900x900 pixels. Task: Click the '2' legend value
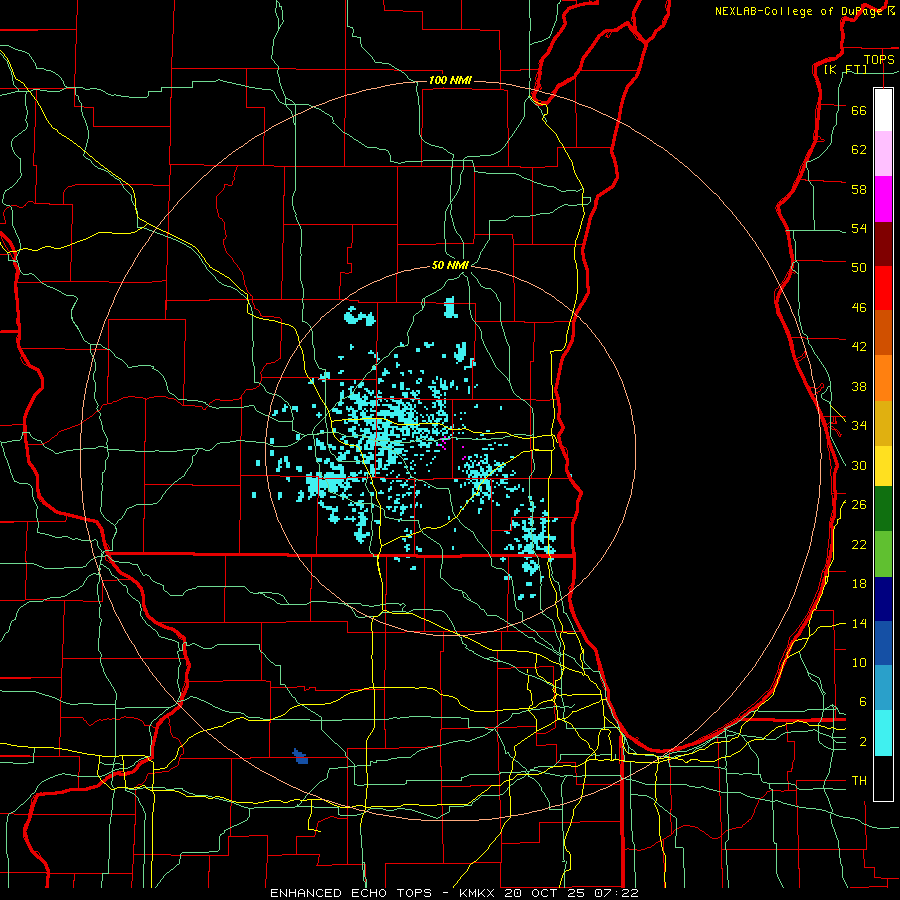tap(863, 742)
